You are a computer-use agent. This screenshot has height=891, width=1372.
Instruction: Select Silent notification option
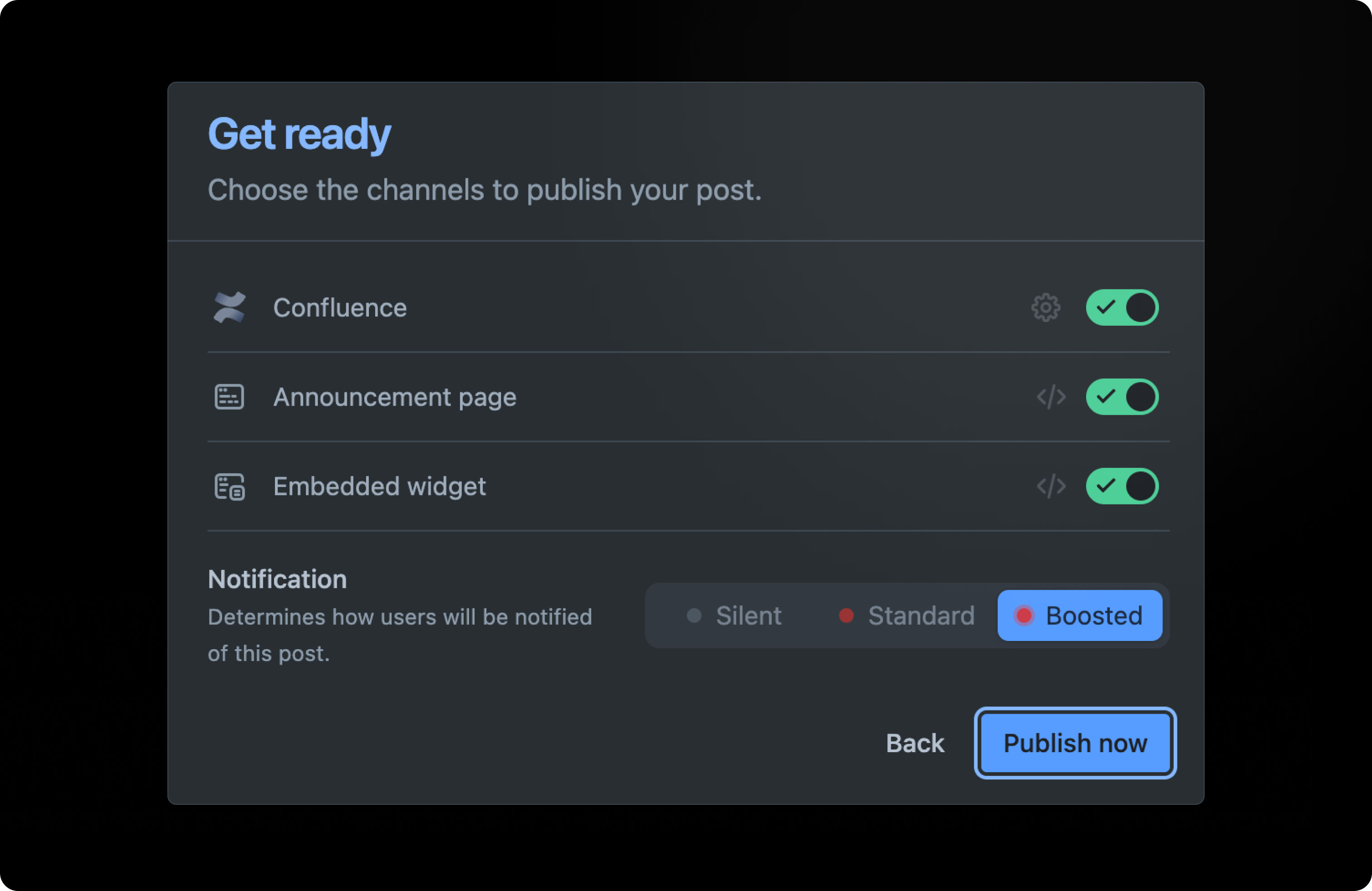click(735, 616)
